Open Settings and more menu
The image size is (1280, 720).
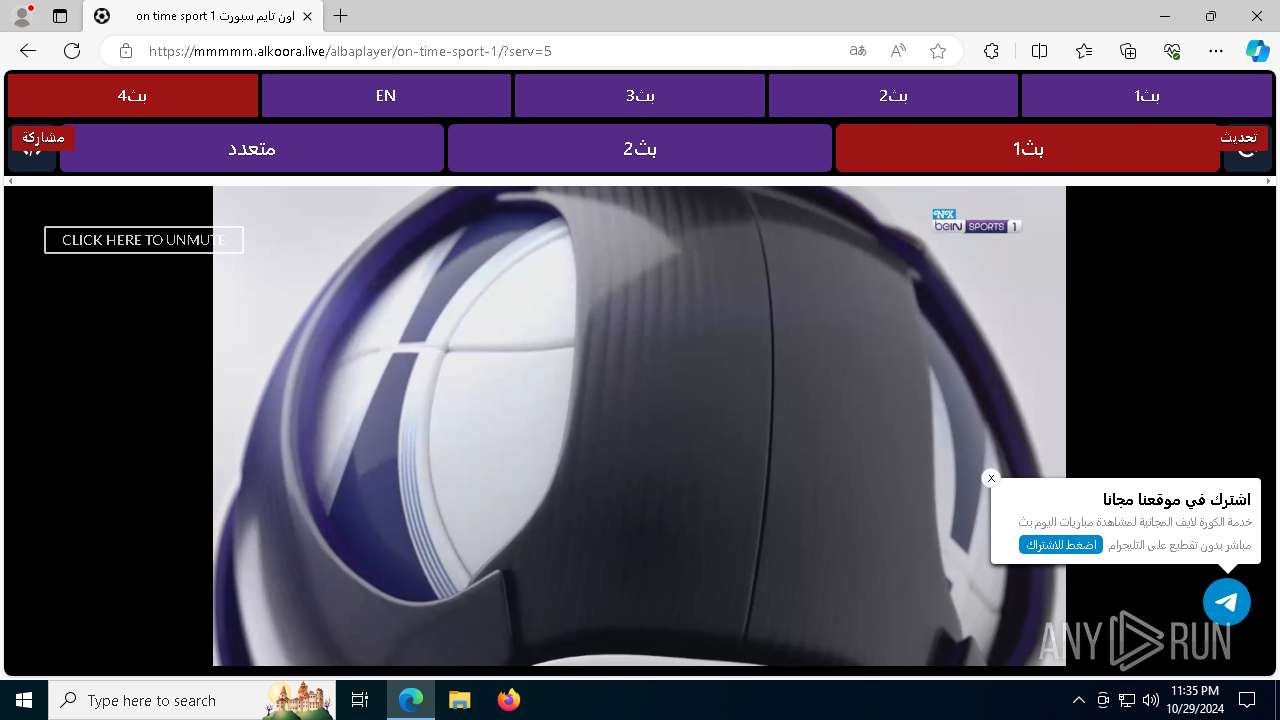click(1216, 51)
